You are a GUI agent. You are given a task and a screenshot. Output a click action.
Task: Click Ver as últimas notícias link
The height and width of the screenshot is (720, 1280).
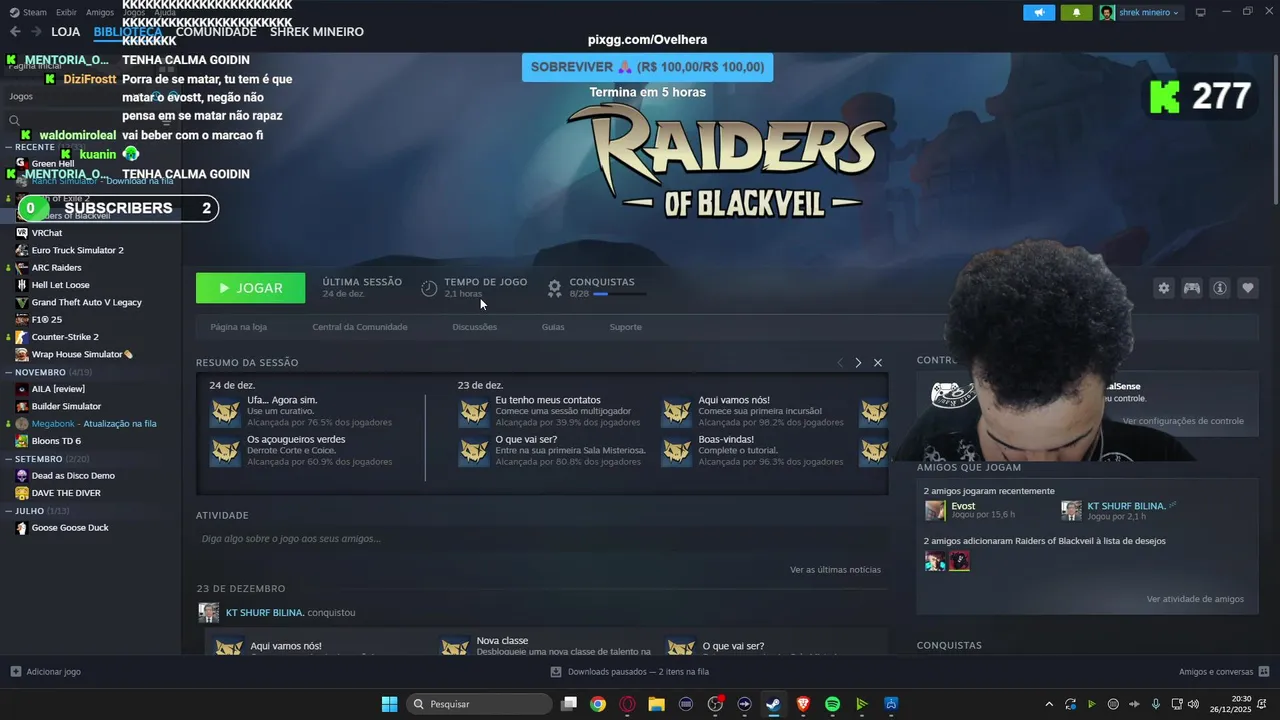(835, 570)
